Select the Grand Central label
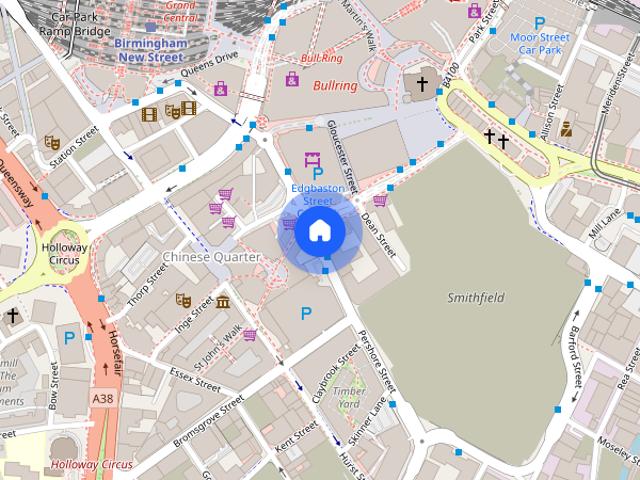The width and height of the screenshot is (640, 480). (180, 11)
